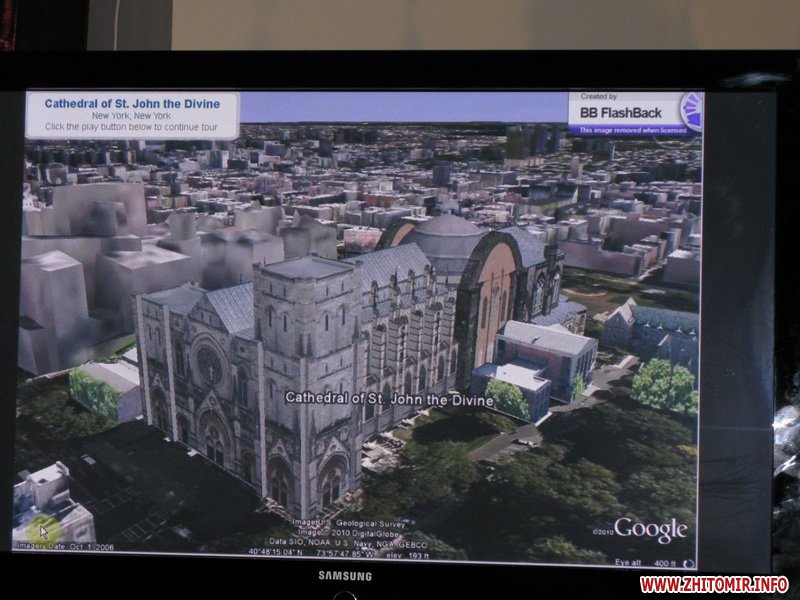Click the Cathedral of St. John the Divine title
The width and height of the screenshot is (800, 600).
coord(132,103)
